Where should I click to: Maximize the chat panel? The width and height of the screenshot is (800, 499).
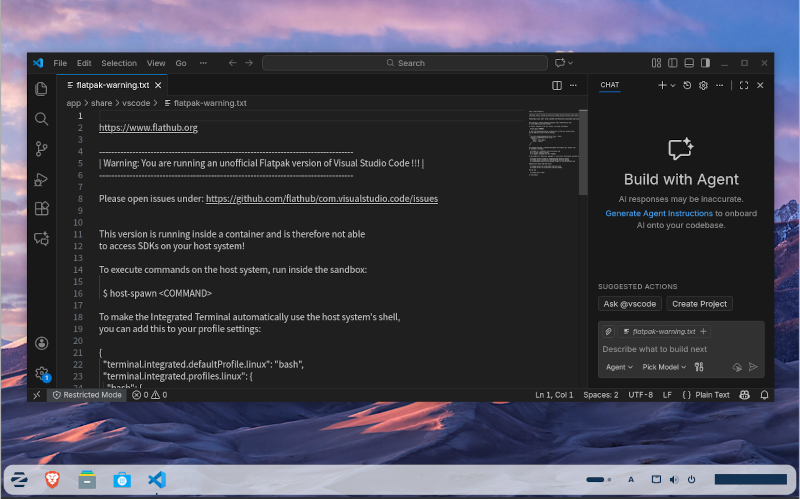point(744,85)
